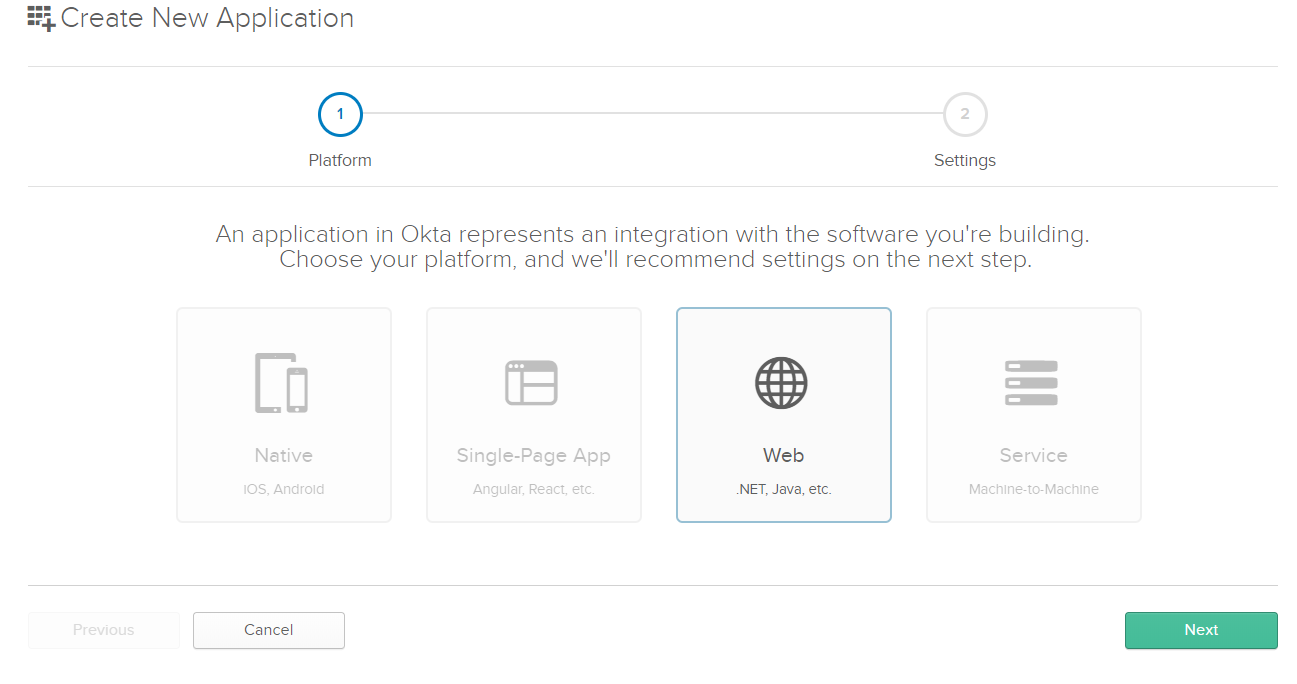
Task: Click the Create New Application grid icon
Action: (x=41, y=18)
